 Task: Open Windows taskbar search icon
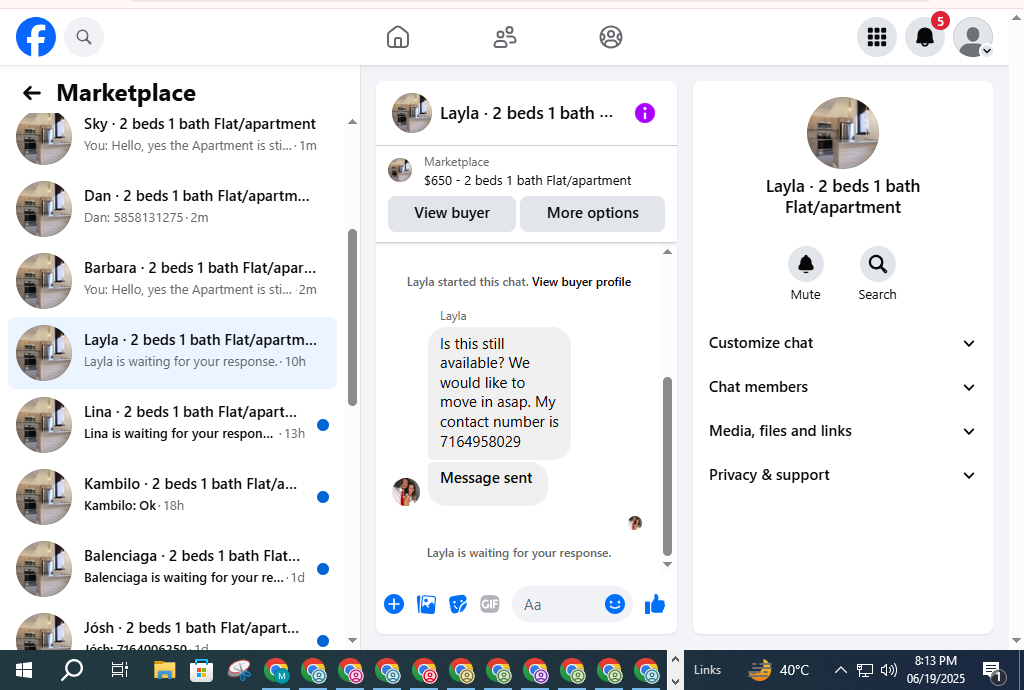click(x=72, y=670)
